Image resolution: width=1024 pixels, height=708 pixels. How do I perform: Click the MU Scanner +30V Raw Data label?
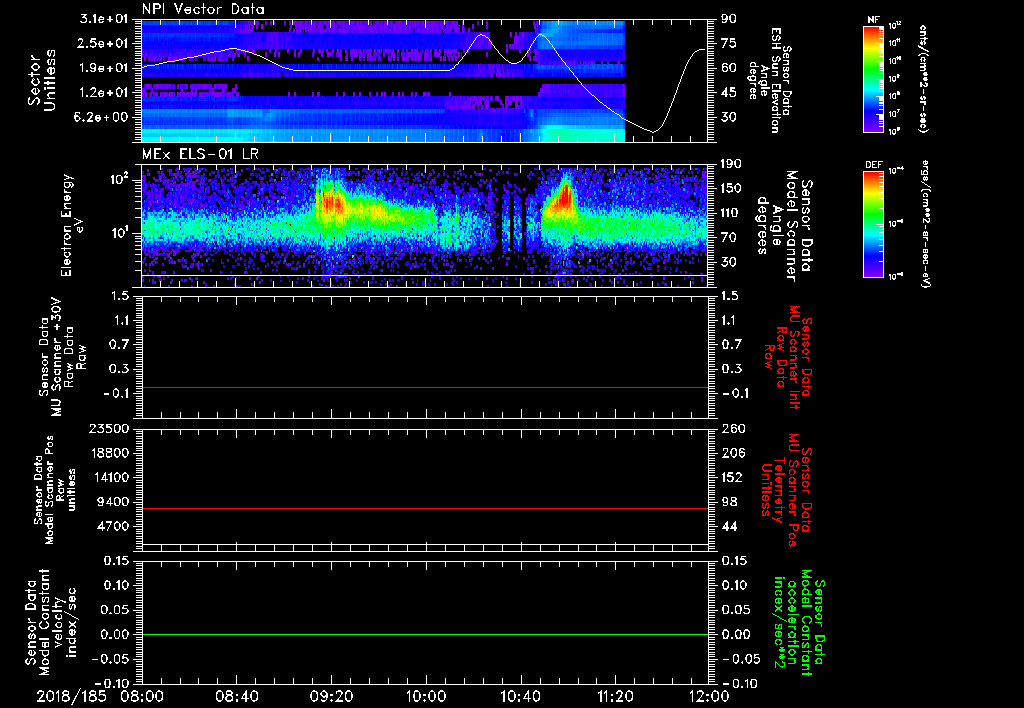coord(63,357)
